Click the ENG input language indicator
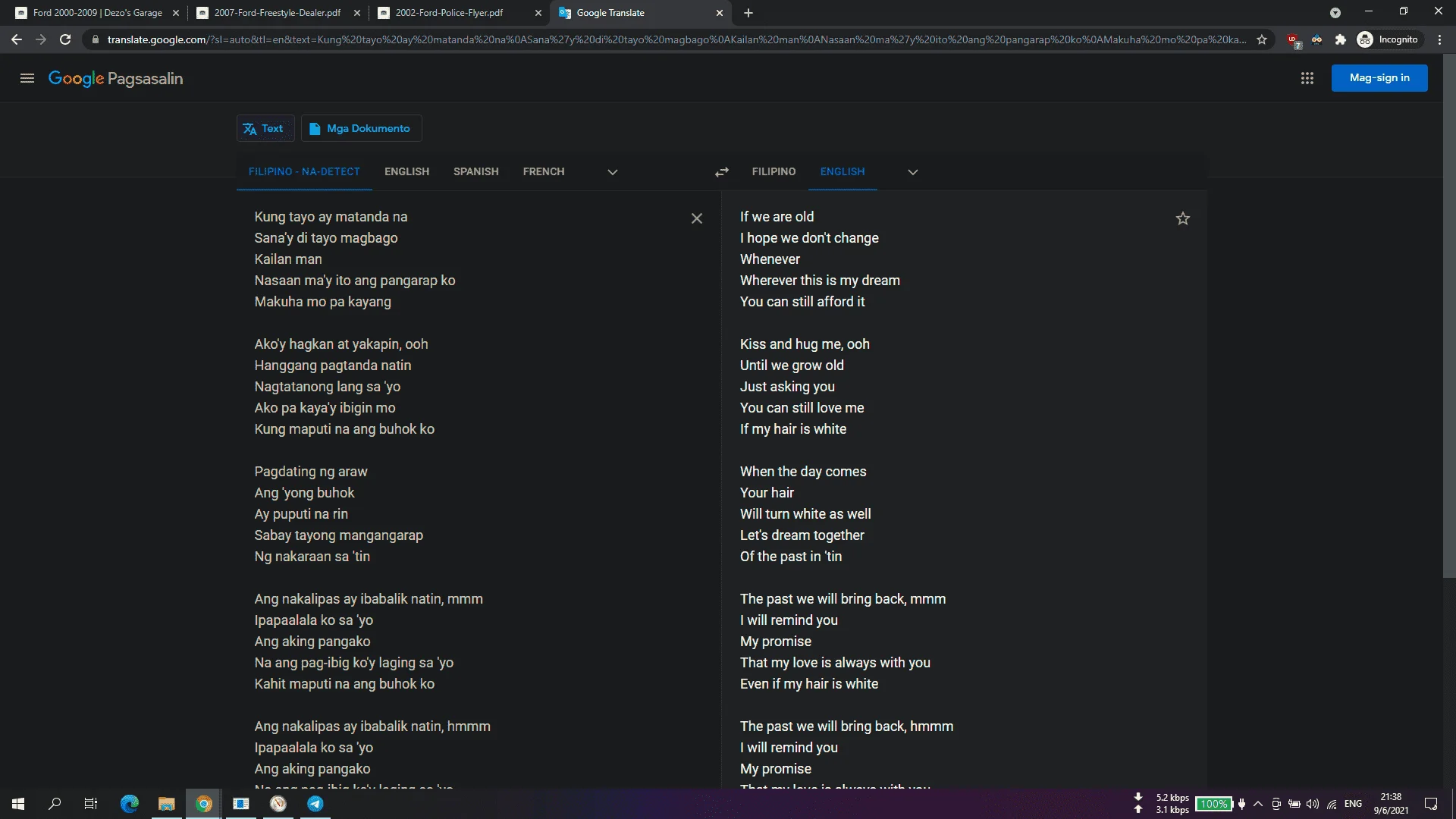Image resolution: width=1456 pixels, height=819 pixels. point(1353,804)
